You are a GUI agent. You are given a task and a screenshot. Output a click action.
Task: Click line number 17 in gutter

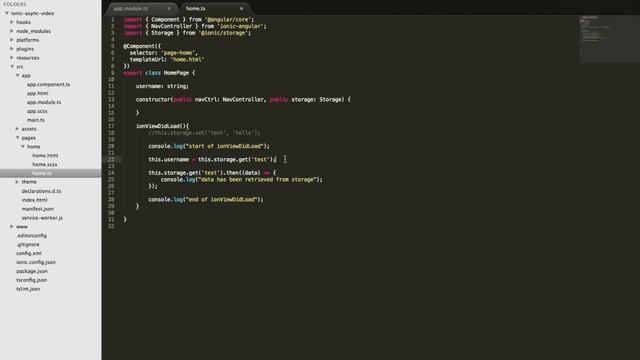click(x=111, y=126)
